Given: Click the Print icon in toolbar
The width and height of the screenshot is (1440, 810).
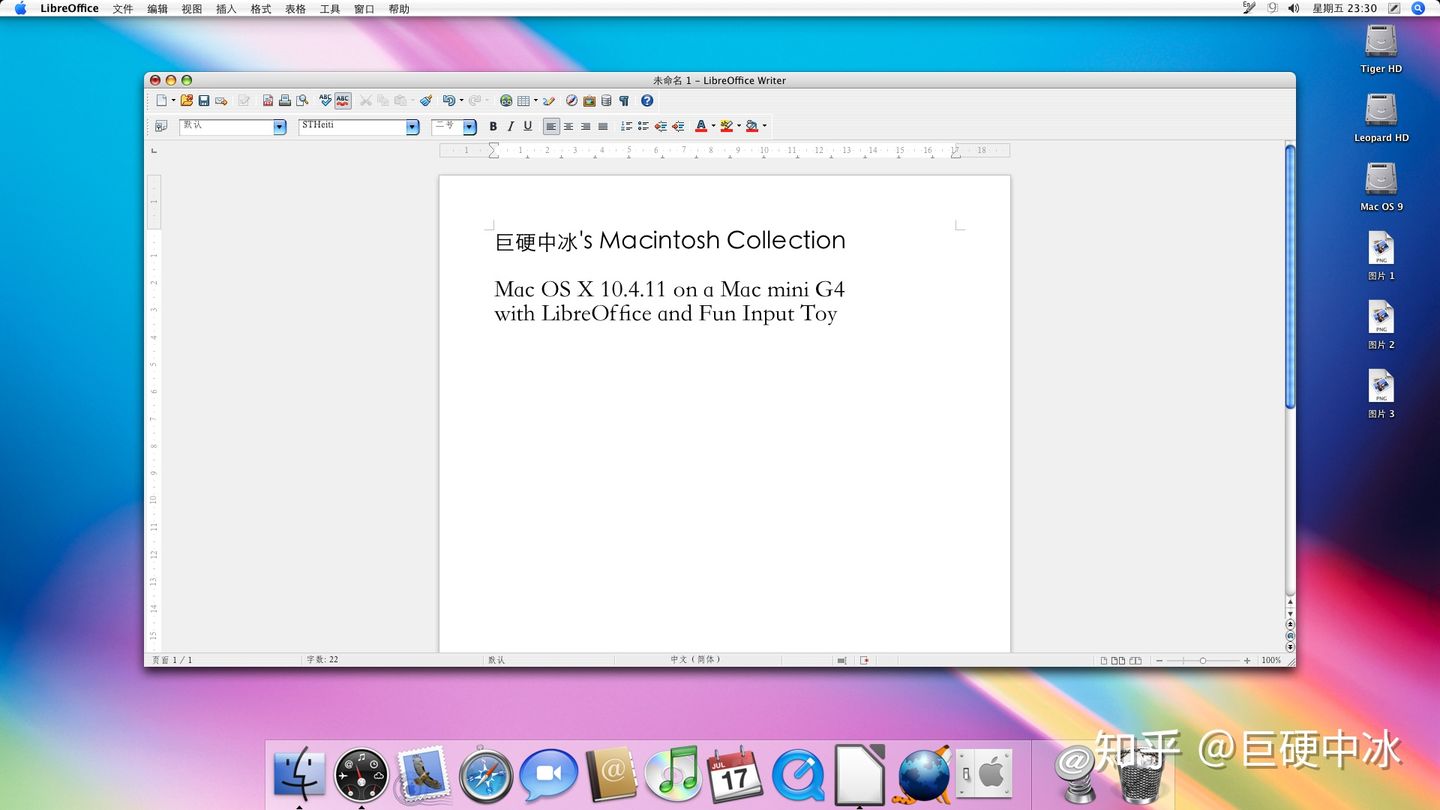Looking at the screenshot, I should 285,101.
